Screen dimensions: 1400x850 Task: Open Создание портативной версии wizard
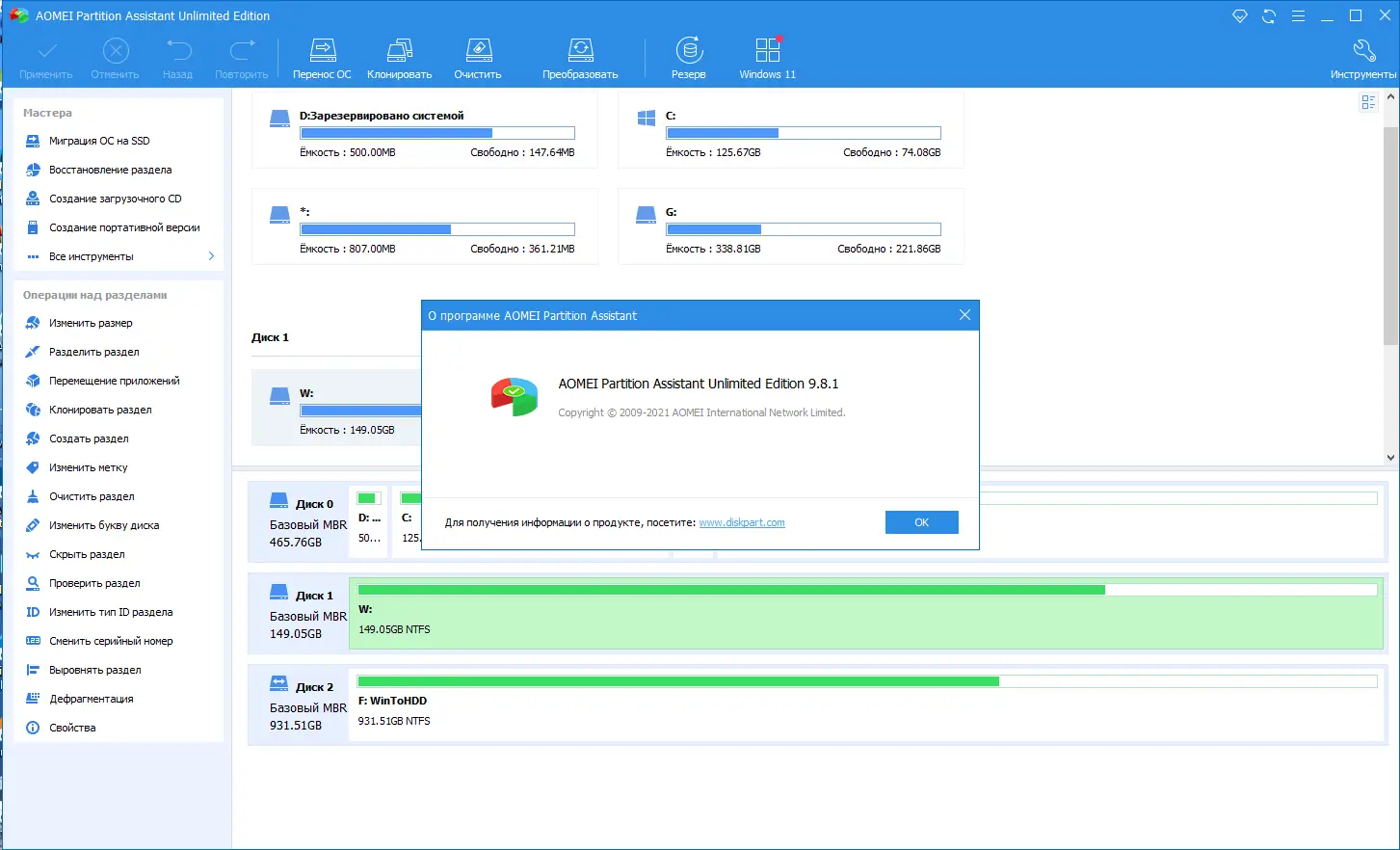114,227
